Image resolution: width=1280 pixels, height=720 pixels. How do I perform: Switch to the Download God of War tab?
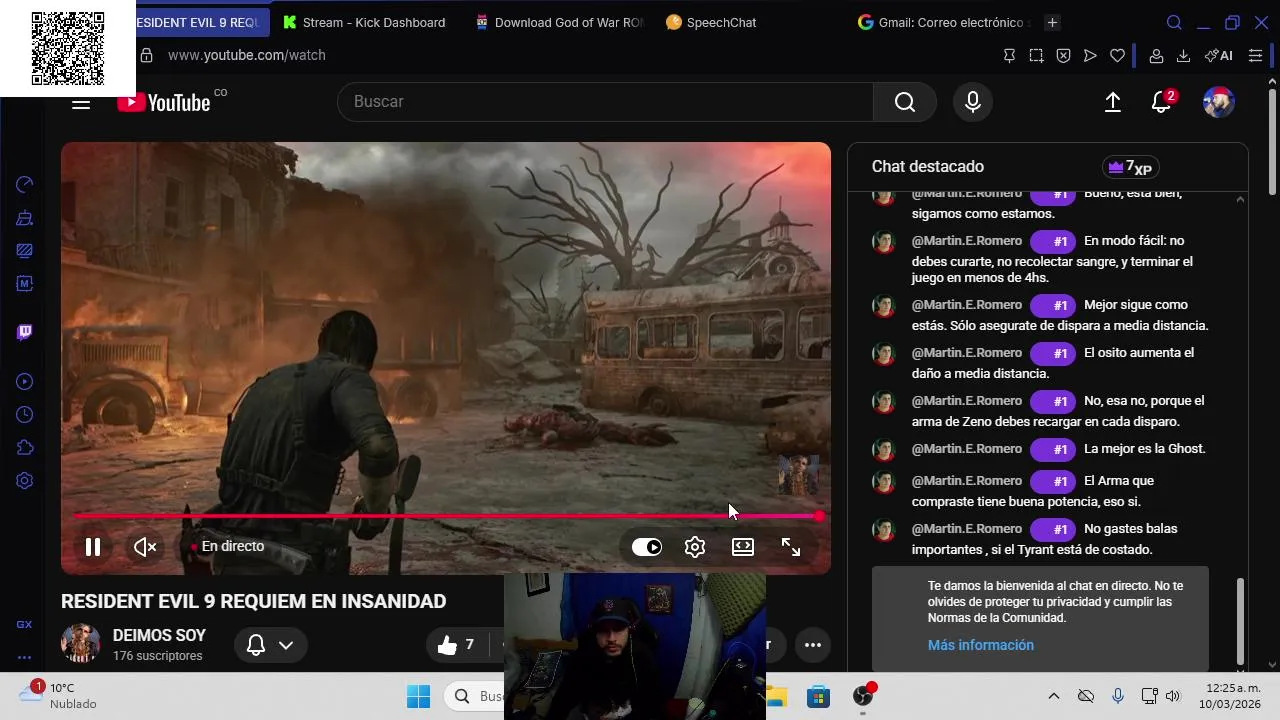click(x=560, y=22)
